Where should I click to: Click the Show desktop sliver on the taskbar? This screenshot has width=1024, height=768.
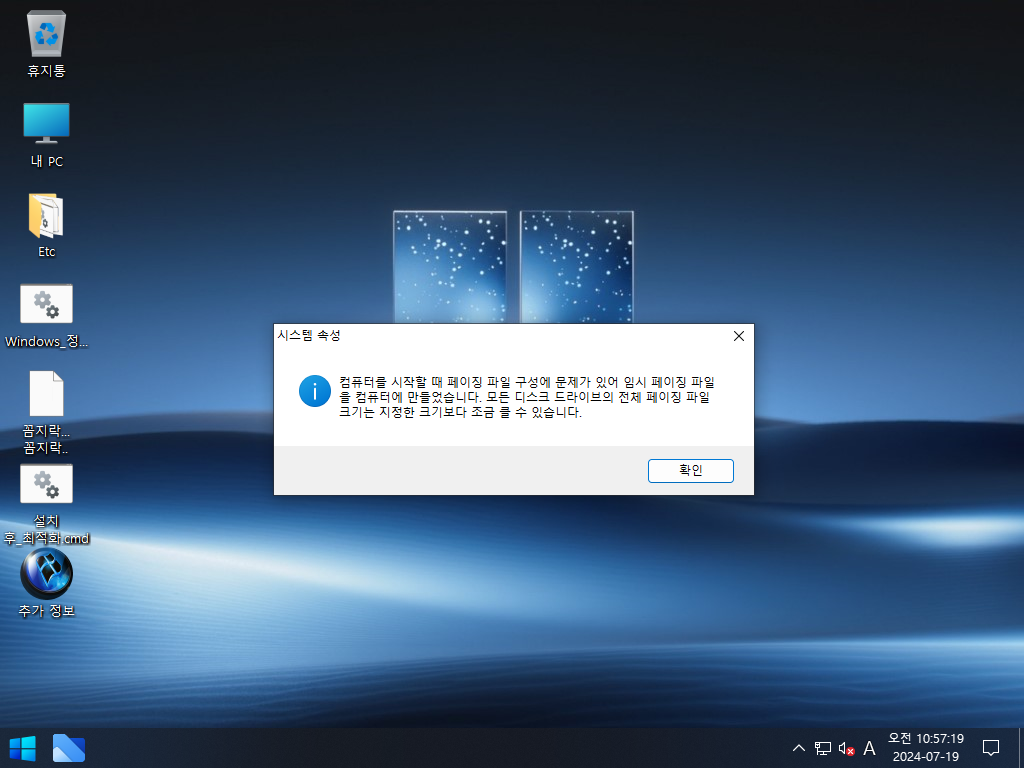click(1021, 748)
